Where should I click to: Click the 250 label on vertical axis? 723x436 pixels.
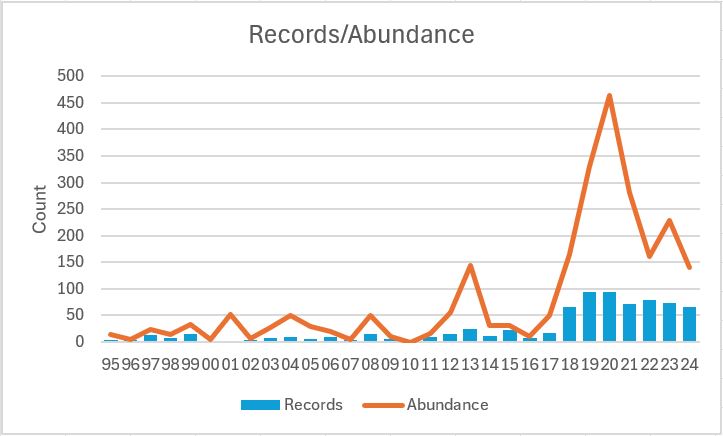click(x=73, y=209)
